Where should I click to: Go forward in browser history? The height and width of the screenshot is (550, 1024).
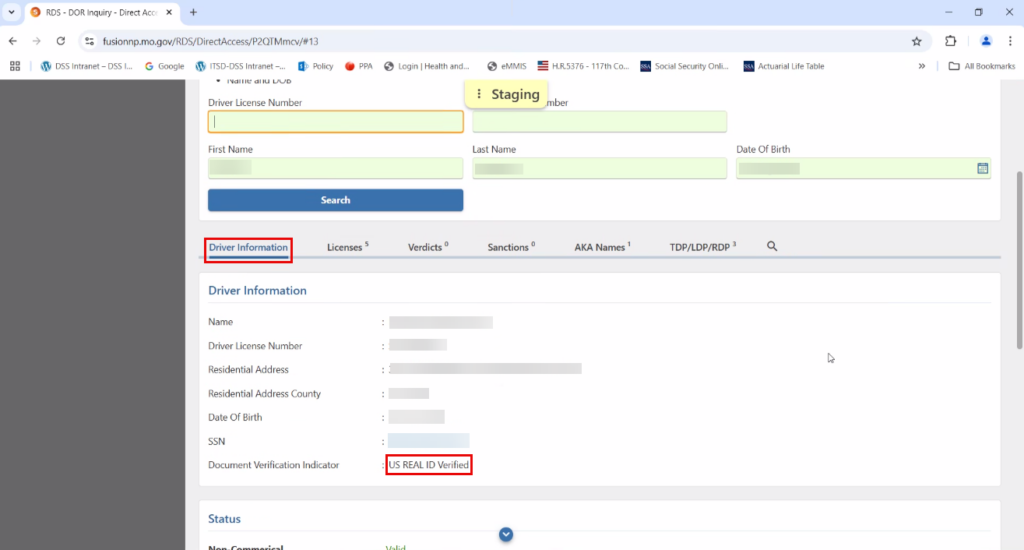point(37,41)
